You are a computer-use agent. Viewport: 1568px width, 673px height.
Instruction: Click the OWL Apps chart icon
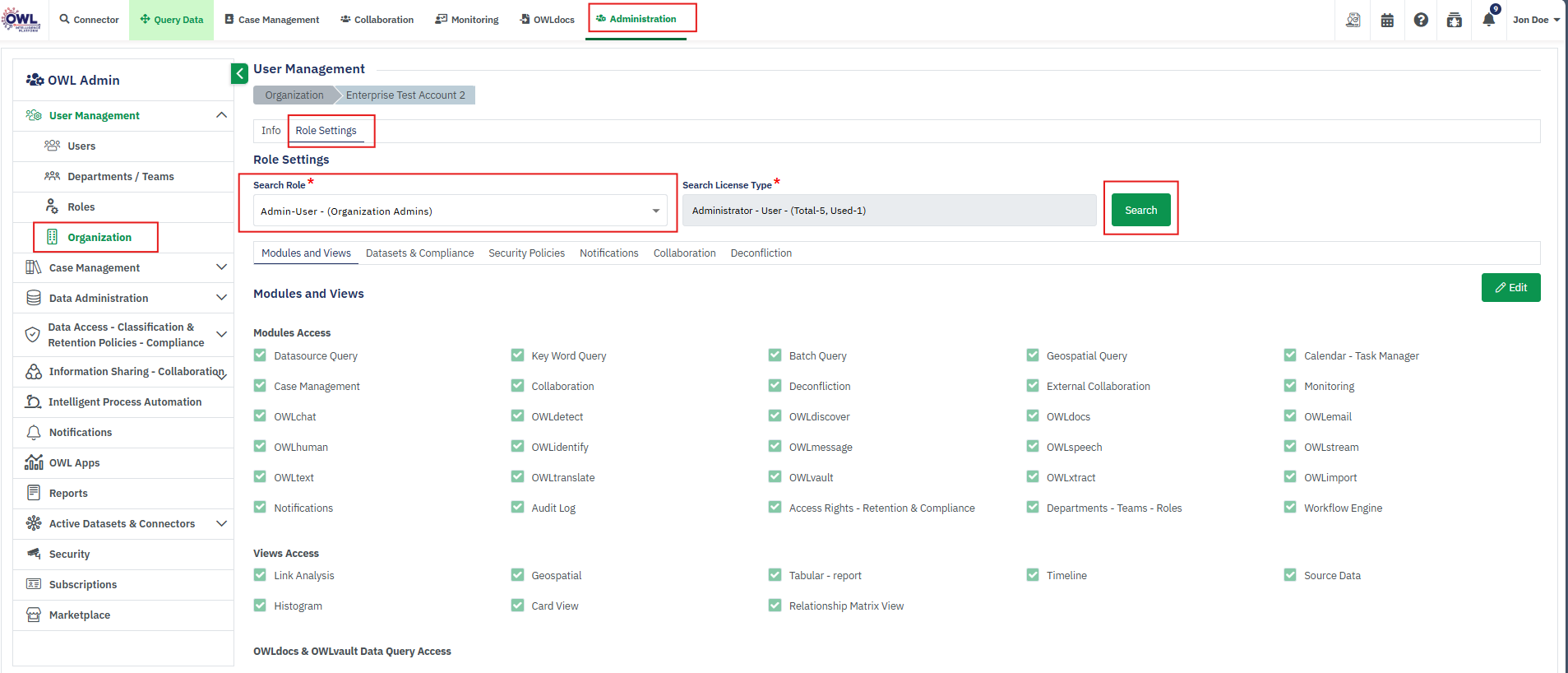point(34,462)
